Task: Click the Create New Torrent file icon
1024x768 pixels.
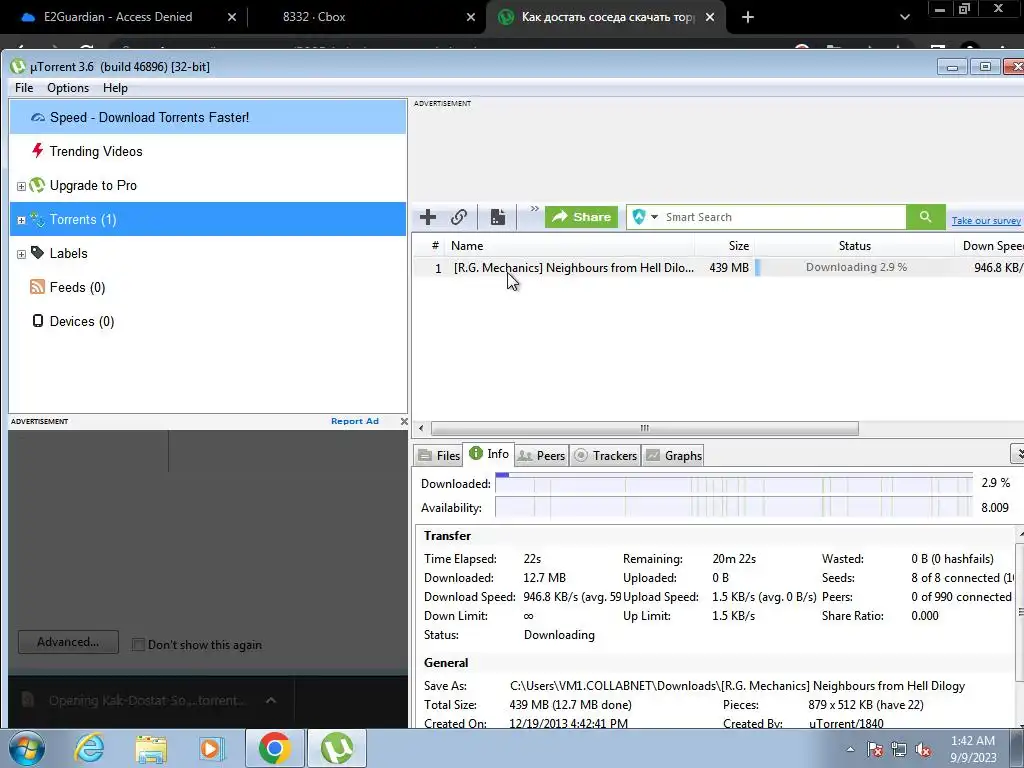Action: pos(498,217)
